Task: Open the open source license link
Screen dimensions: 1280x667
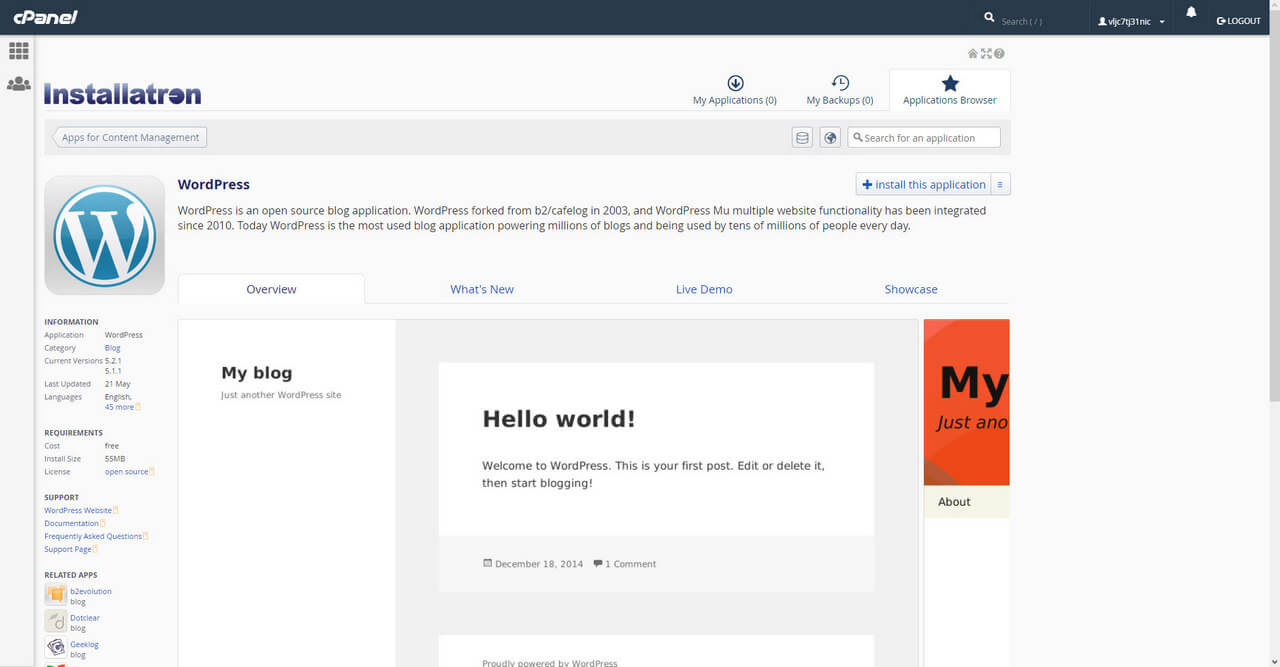Action: coord(129,472)
